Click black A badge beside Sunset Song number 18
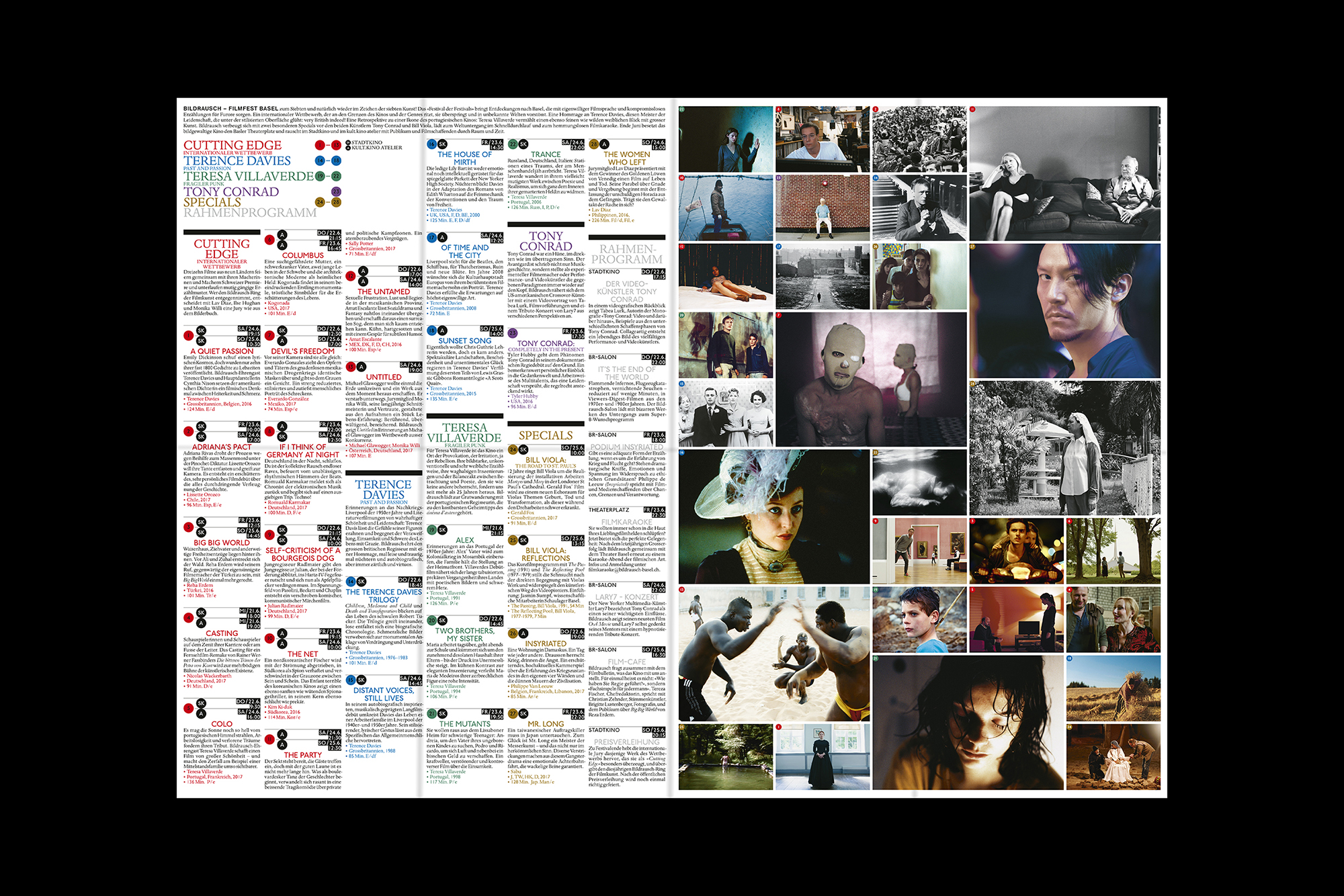The image size is (1344, 896). 442,330
